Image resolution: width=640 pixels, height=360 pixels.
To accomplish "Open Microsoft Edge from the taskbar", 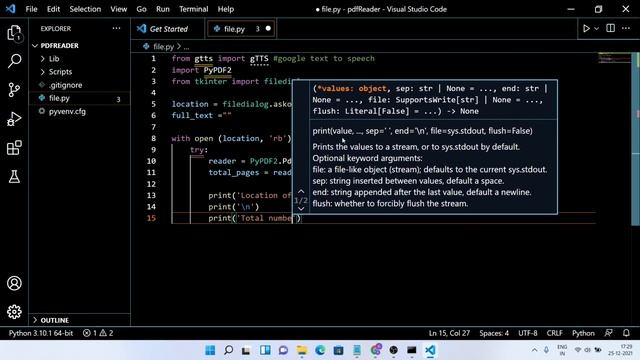I will pos(320,350).
